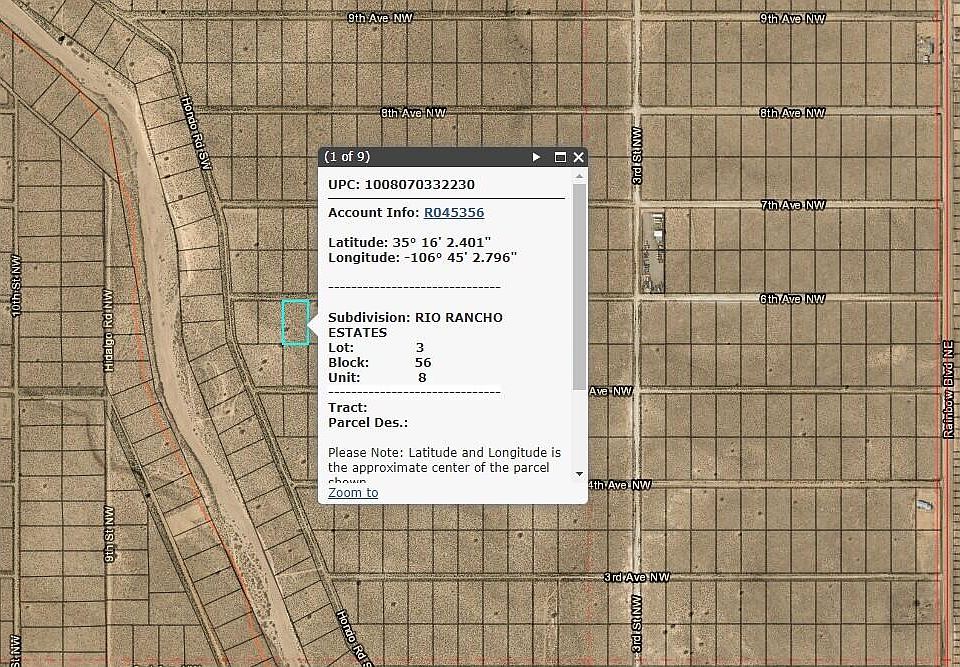
Task: Click the developed lot with buildings
Action: [x=656, y=250]
